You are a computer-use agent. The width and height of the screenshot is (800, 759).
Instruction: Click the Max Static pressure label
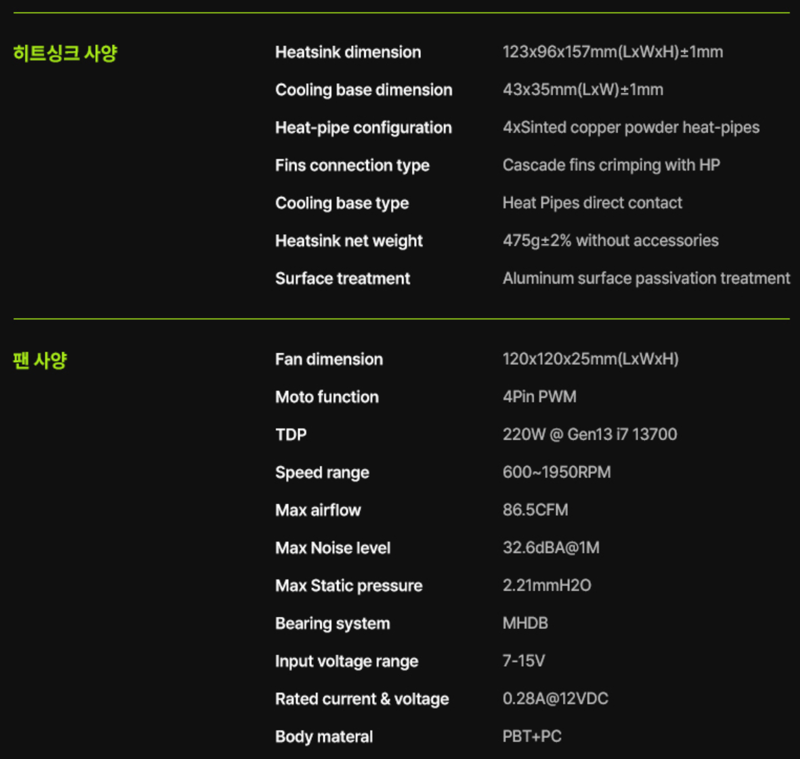coord(349,586)
